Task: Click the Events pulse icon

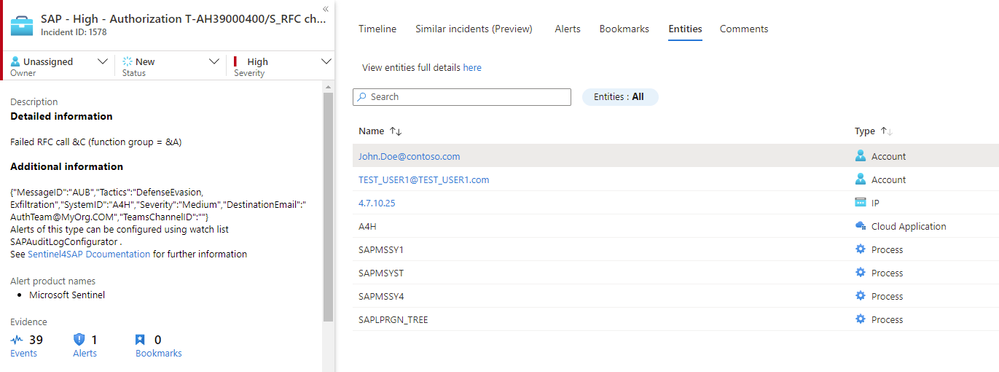Action: [17, 340]
